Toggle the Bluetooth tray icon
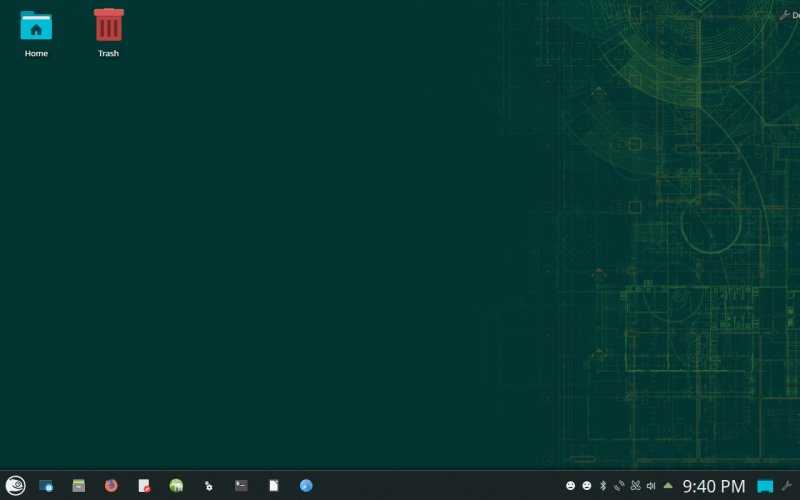The image size is (800, 500). coord(603,486)
